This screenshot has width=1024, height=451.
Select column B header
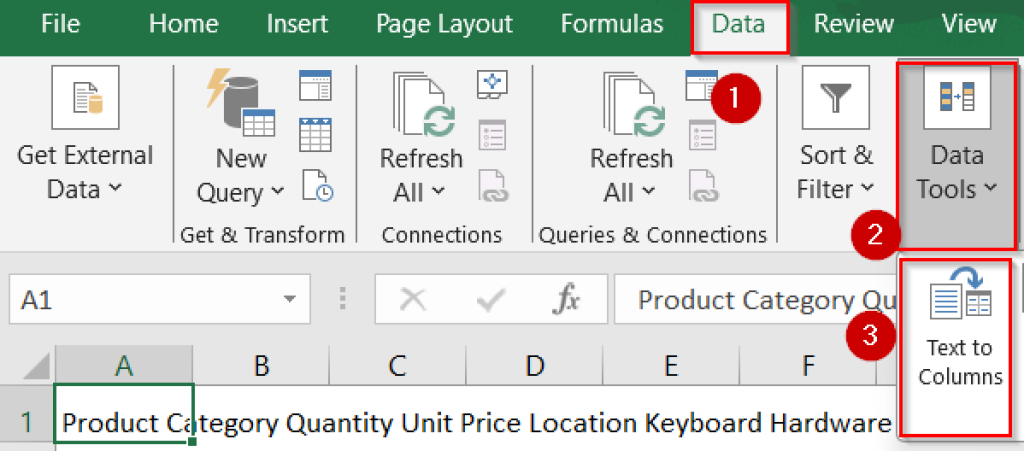(x=261, y=365)
